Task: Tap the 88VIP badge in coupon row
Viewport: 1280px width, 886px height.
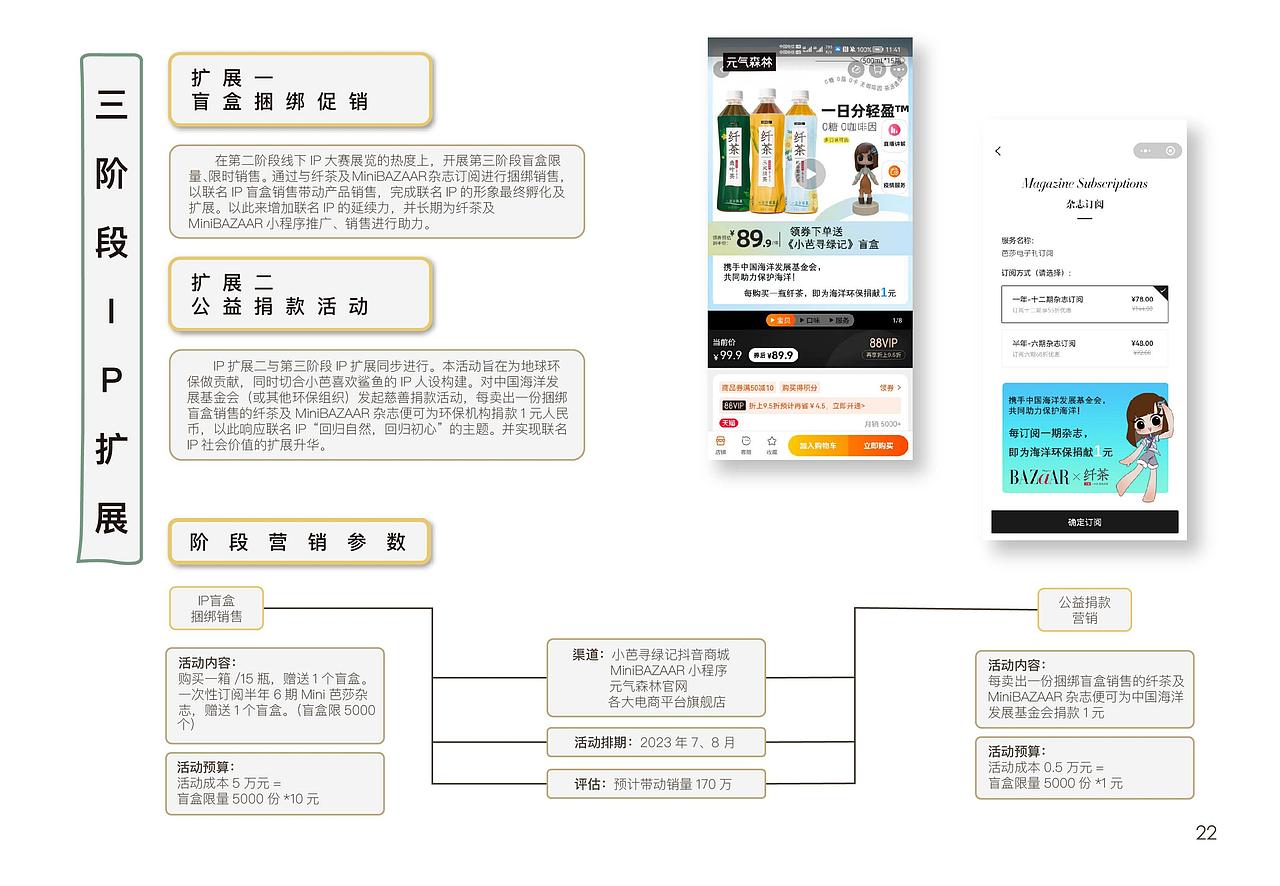Action: 733,406
